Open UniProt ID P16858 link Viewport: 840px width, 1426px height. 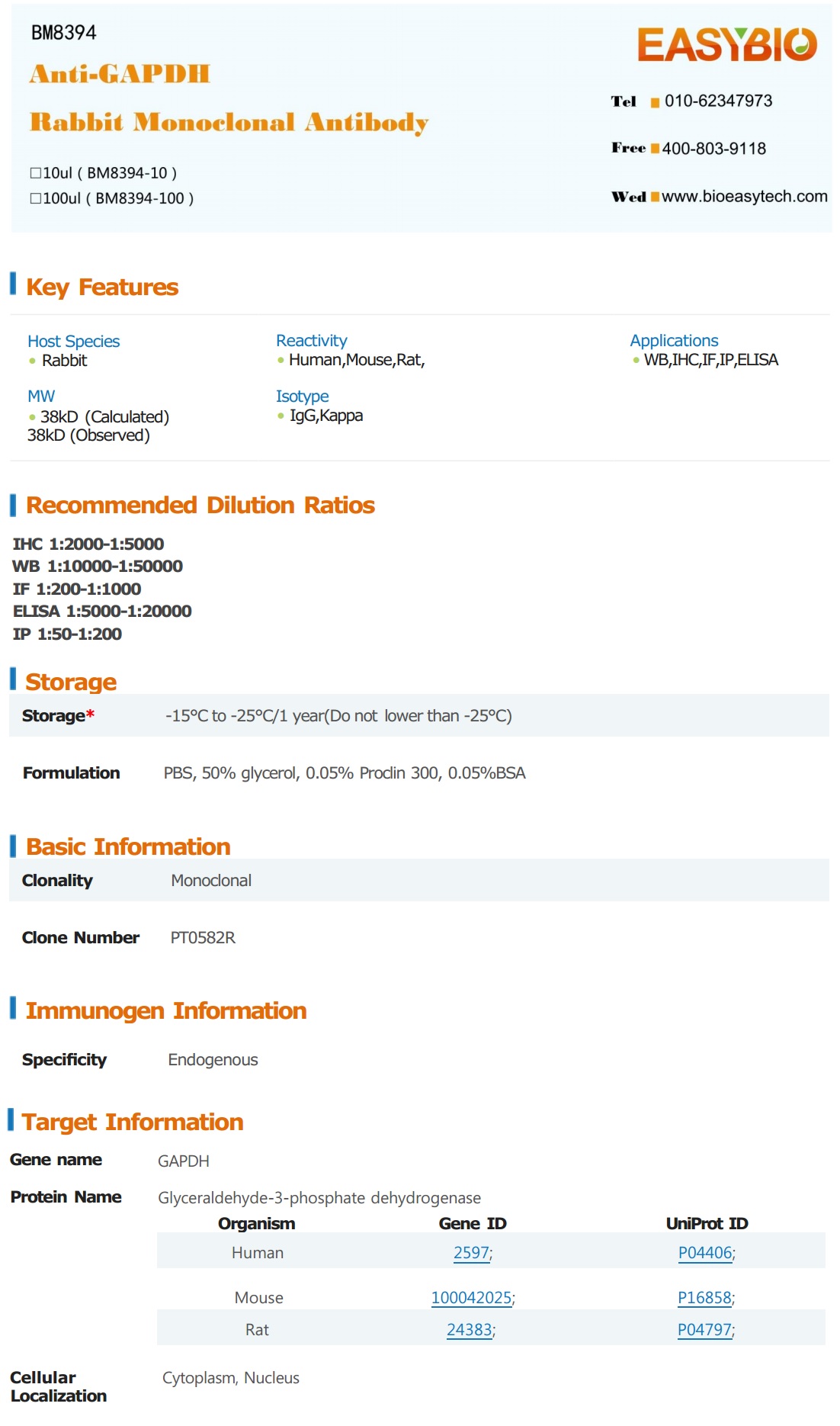[704, 1298]
